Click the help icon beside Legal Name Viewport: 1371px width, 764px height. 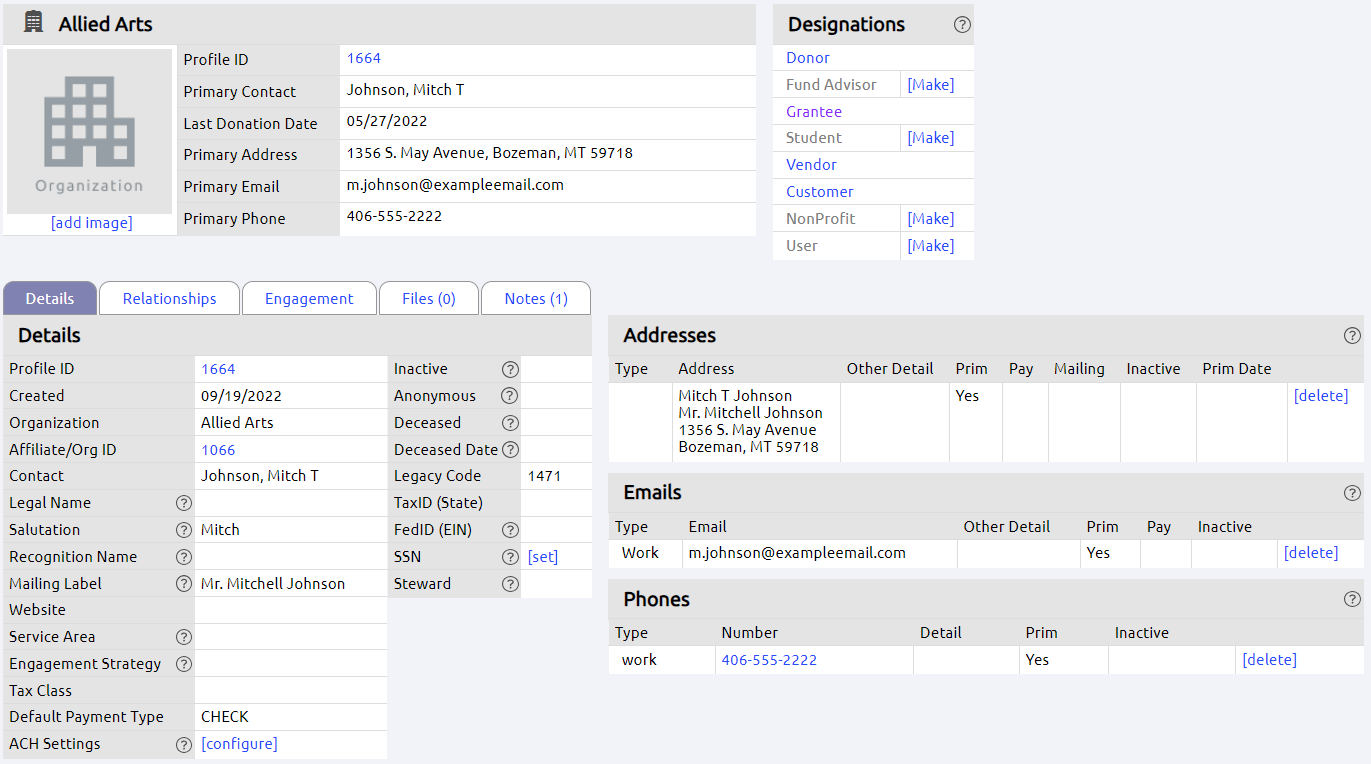point(183,502)
